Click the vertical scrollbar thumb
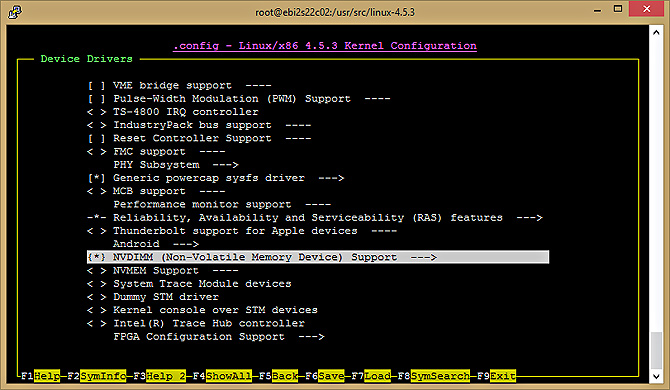 (x=656, y=350)
